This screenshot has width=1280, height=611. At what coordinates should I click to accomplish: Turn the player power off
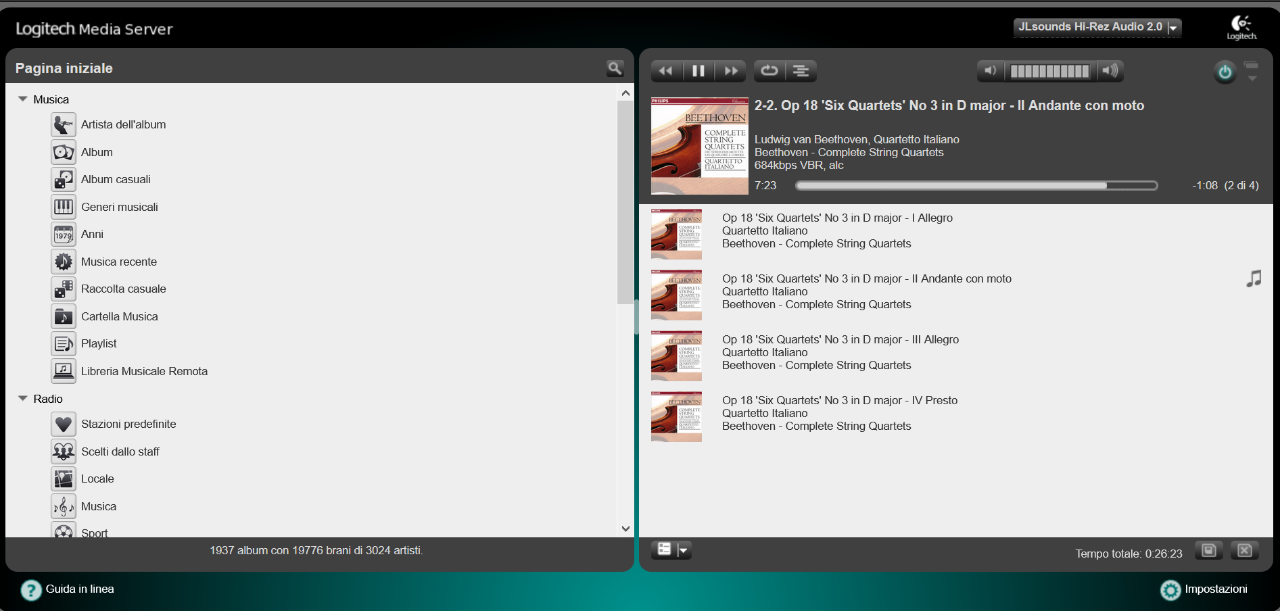1225,72
